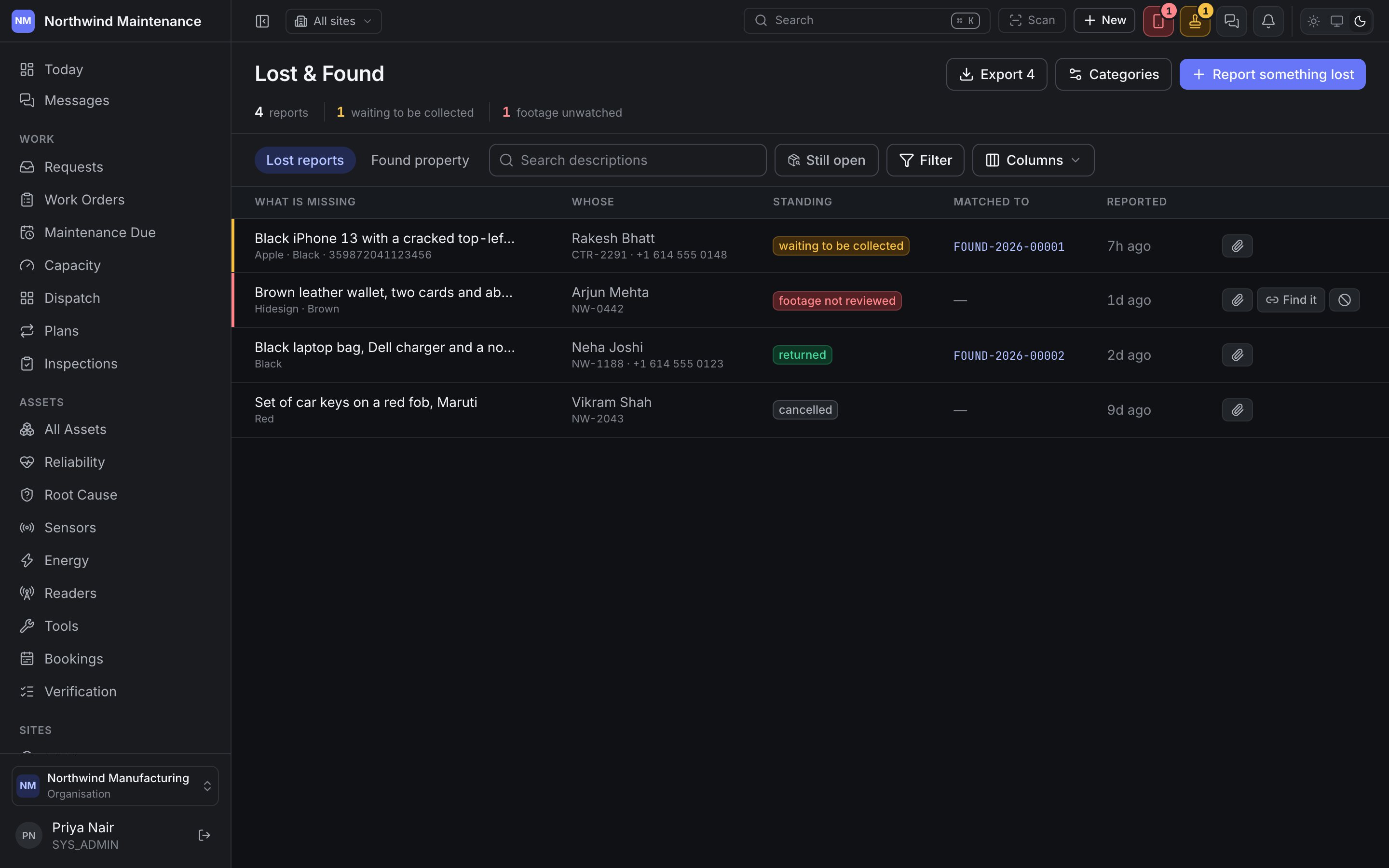Open the notifications bell
The width and height of the screenshot is (1389, 868).
click(x=1268, y=21)
